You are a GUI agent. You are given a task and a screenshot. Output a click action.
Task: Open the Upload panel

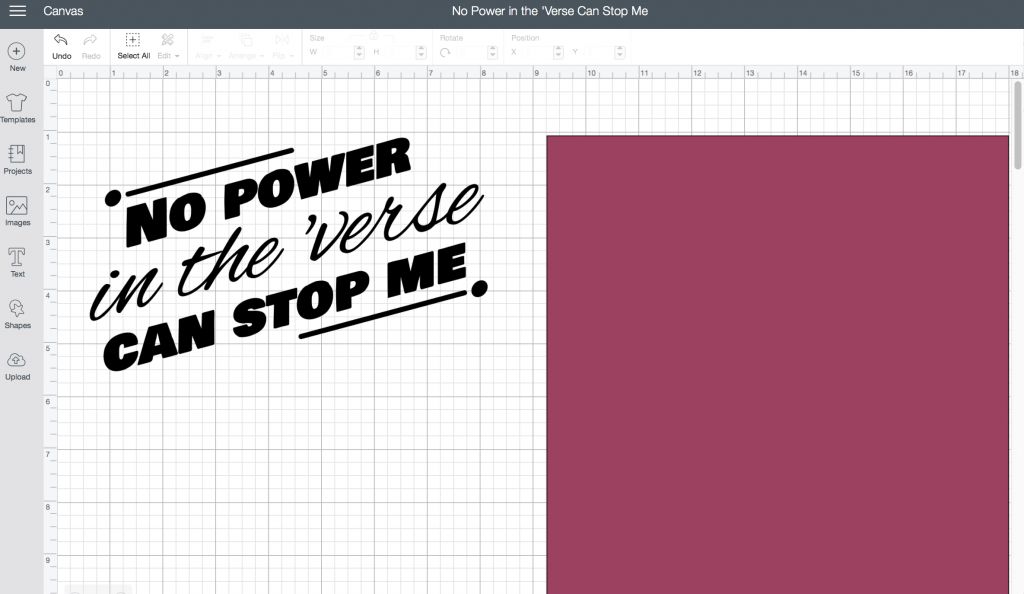pyautogui.click(x=17, y=366)
